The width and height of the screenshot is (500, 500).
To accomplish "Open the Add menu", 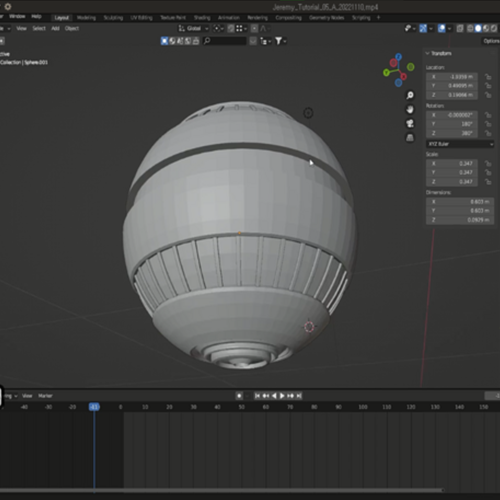I will tap(55, 28).
